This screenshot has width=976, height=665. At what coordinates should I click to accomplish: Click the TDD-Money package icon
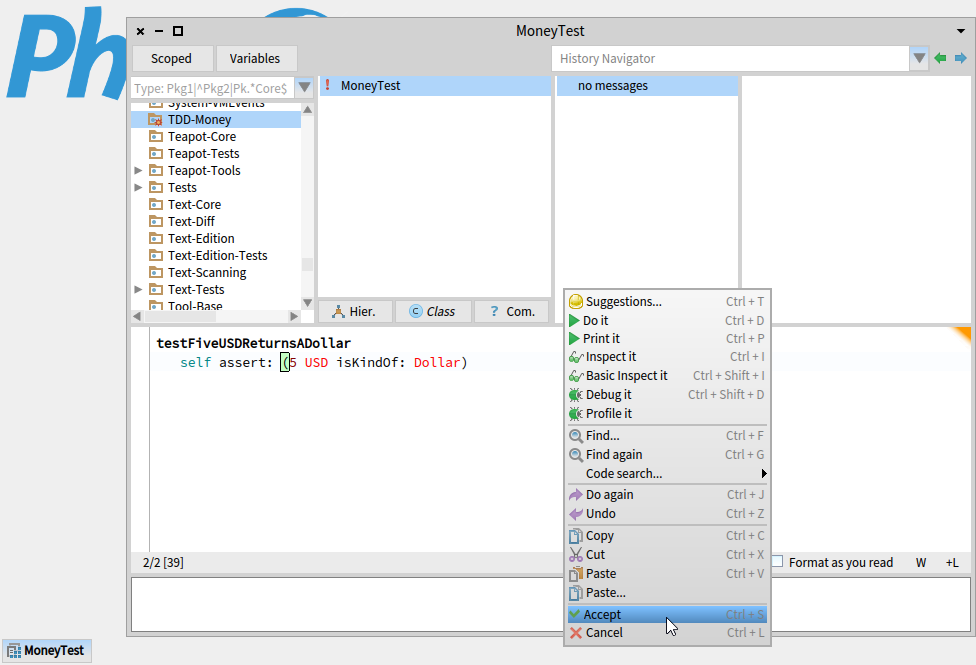point(155,120)
